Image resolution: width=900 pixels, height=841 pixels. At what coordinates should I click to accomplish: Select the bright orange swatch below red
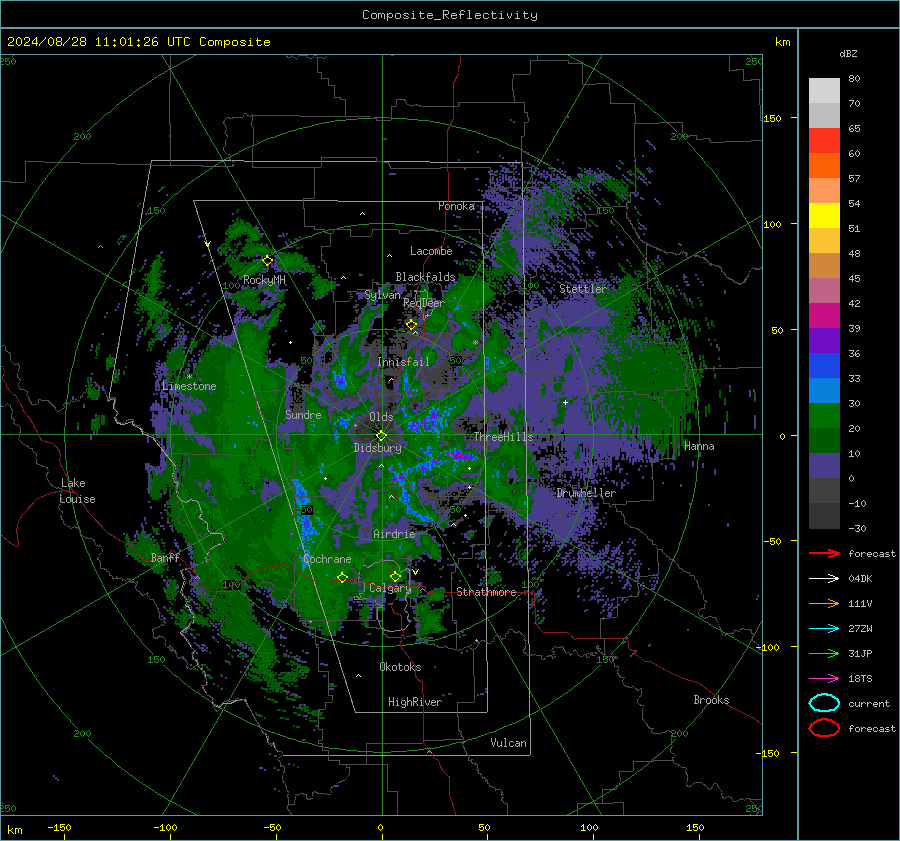(824, 166)
